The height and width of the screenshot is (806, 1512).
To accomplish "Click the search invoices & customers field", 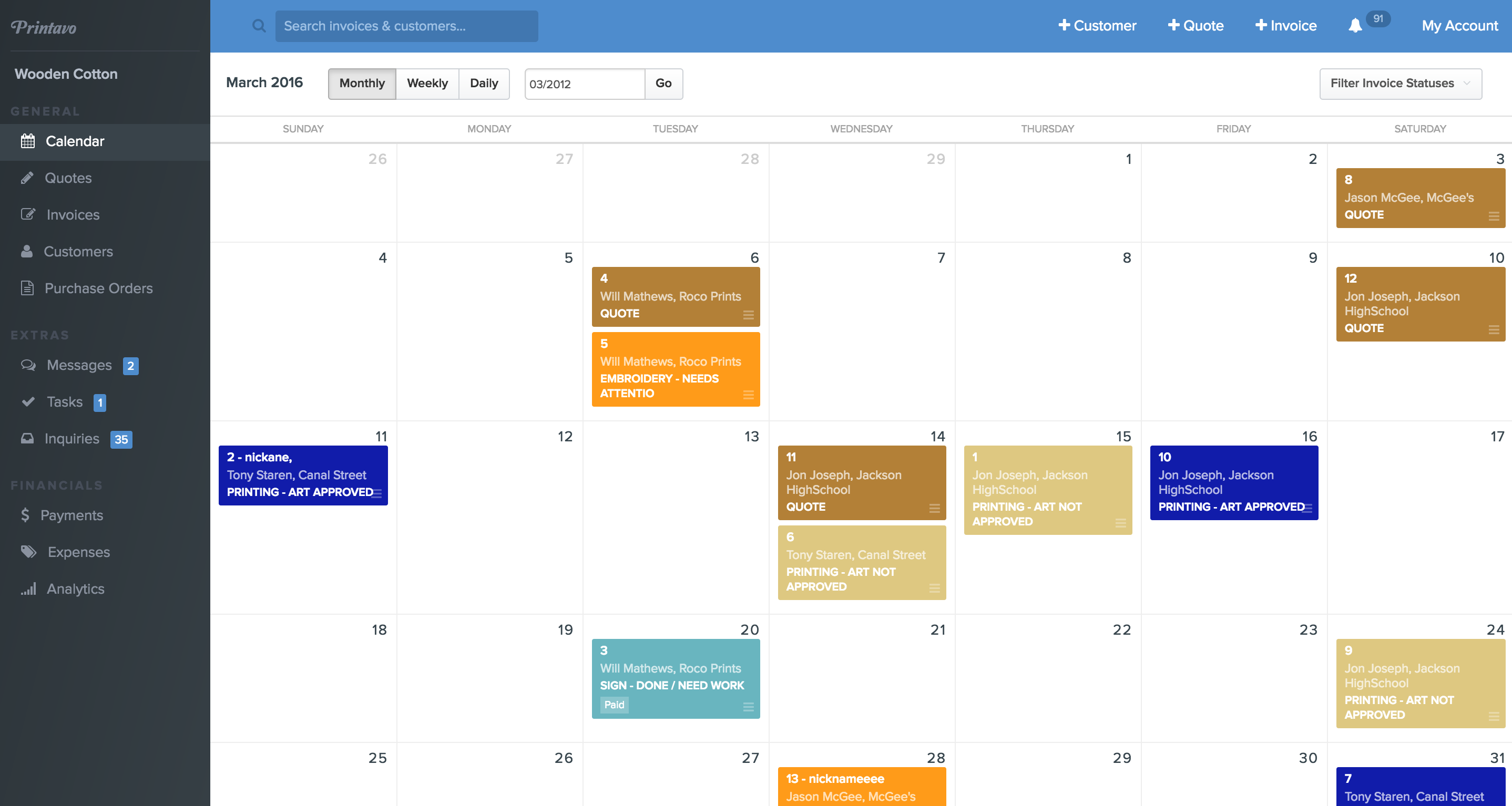I will [407, 26].
